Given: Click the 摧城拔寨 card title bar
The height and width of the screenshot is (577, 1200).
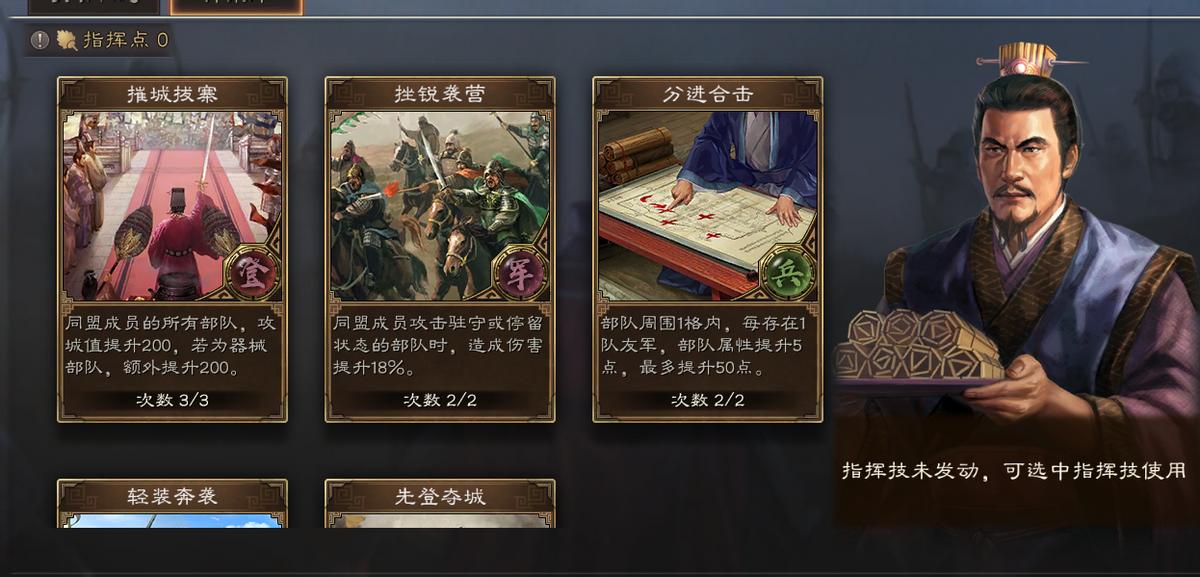Looking at the screenshot, I should pos(172,94).
